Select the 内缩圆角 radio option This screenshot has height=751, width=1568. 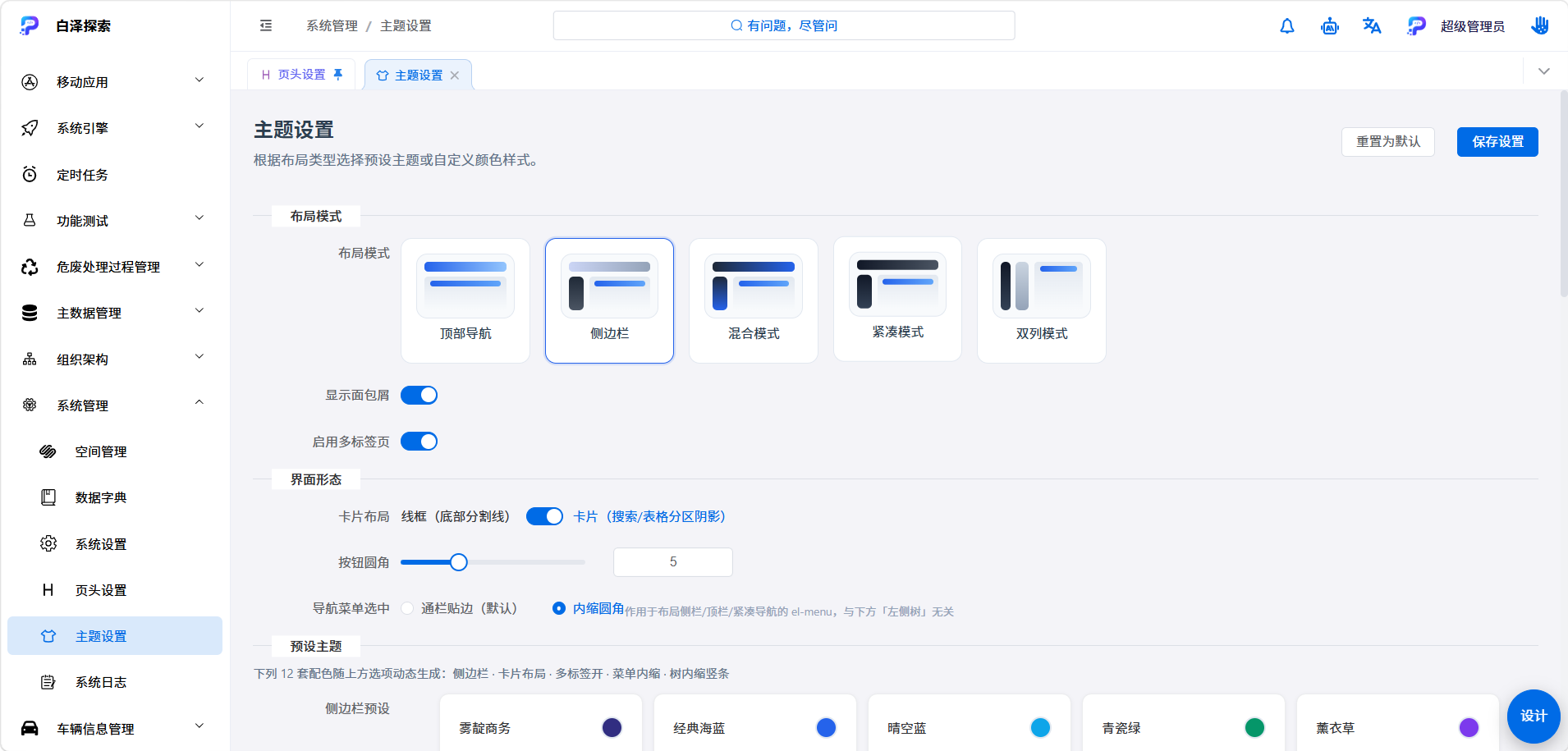589,608
